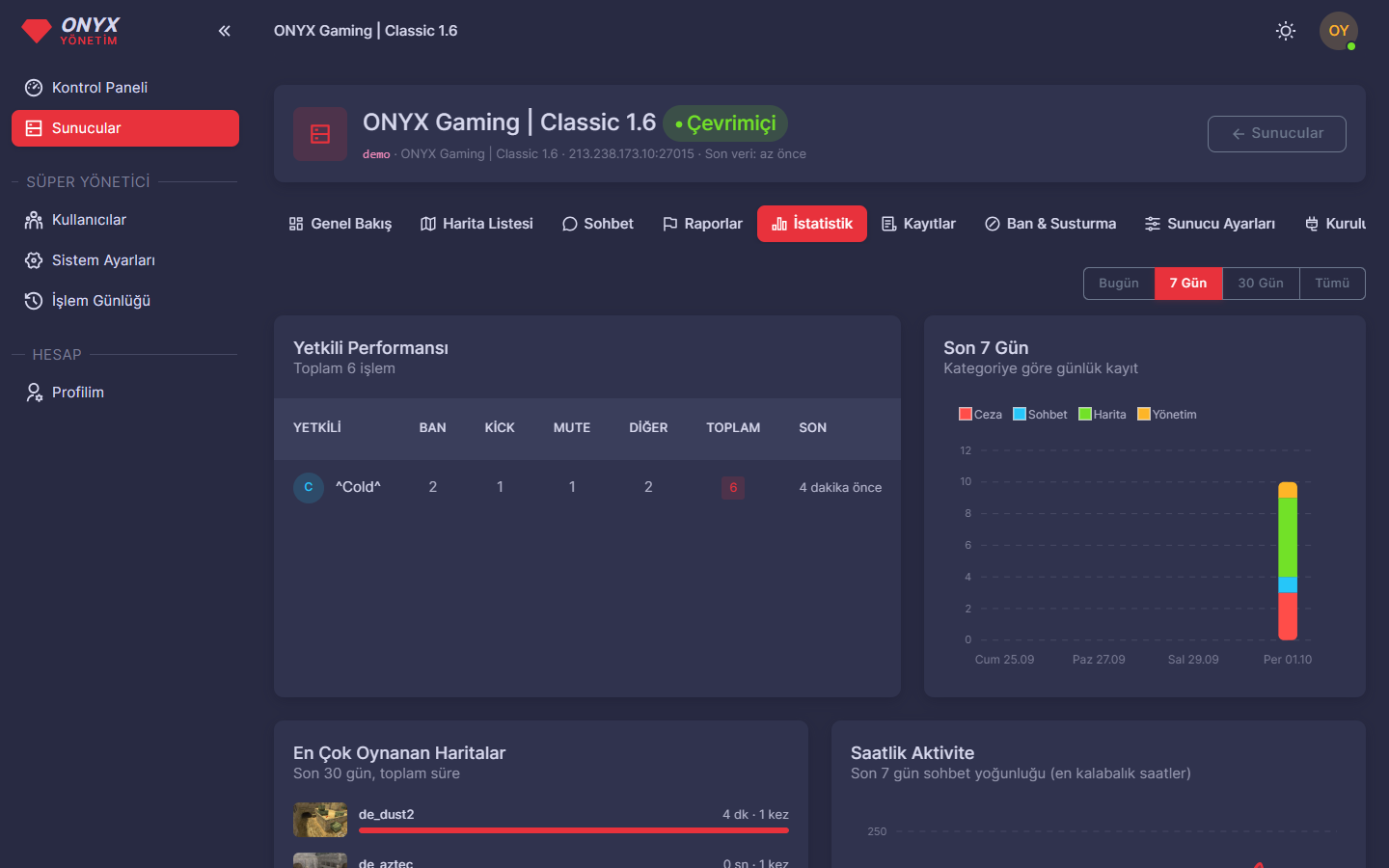Switch to Genel Bakış tab
Image resolution: width=1389 pixels, height=868 pixels.
point(340,224)
